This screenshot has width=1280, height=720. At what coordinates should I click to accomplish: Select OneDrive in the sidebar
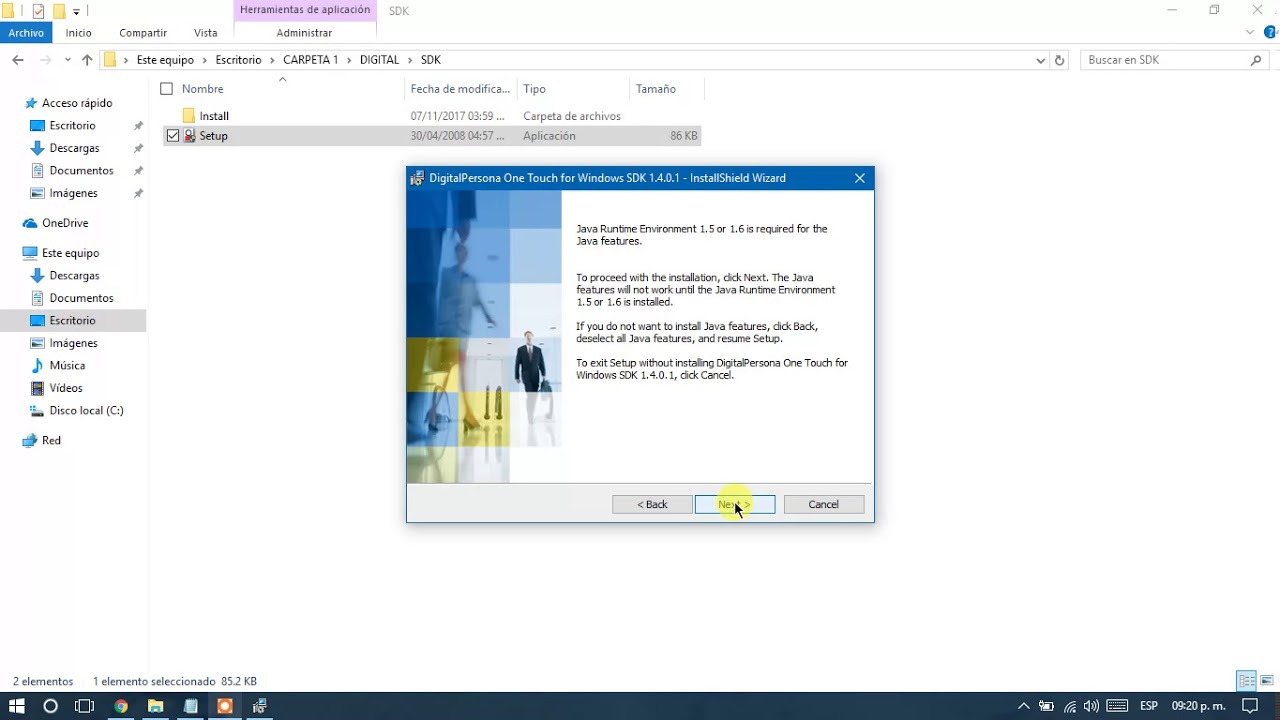pos(65,223)
